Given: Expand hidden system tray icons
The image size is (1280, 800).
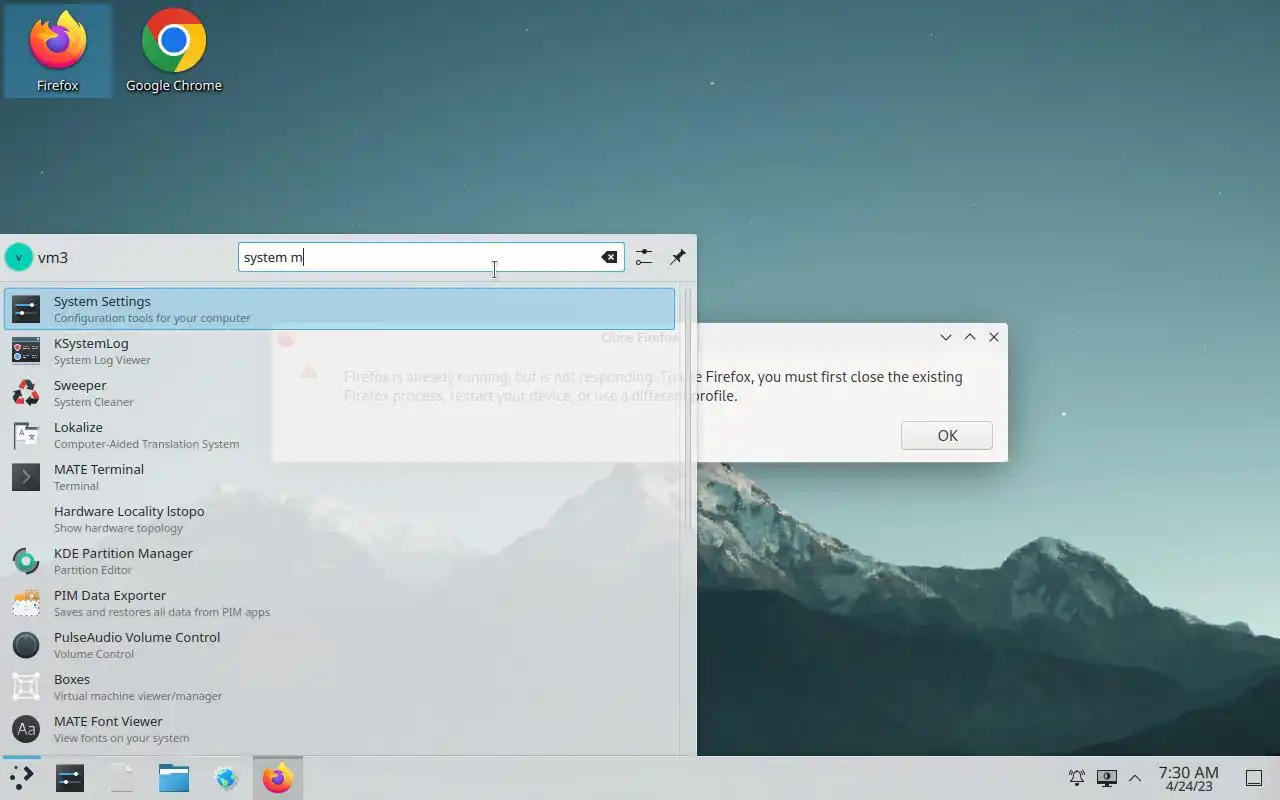Looking at the screenshot, I should (x=1135, y=778).
